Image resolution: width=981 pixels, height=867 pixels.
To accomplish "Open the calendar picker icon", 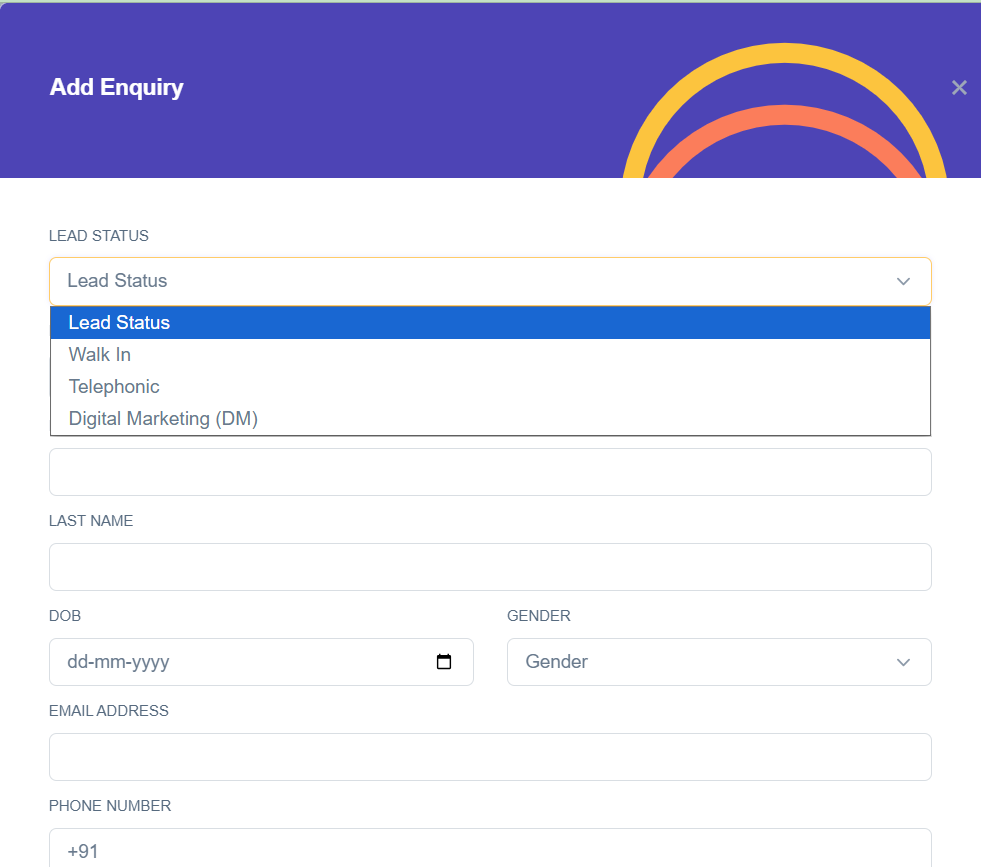I will pyautogui.click(x=444, y=662).
